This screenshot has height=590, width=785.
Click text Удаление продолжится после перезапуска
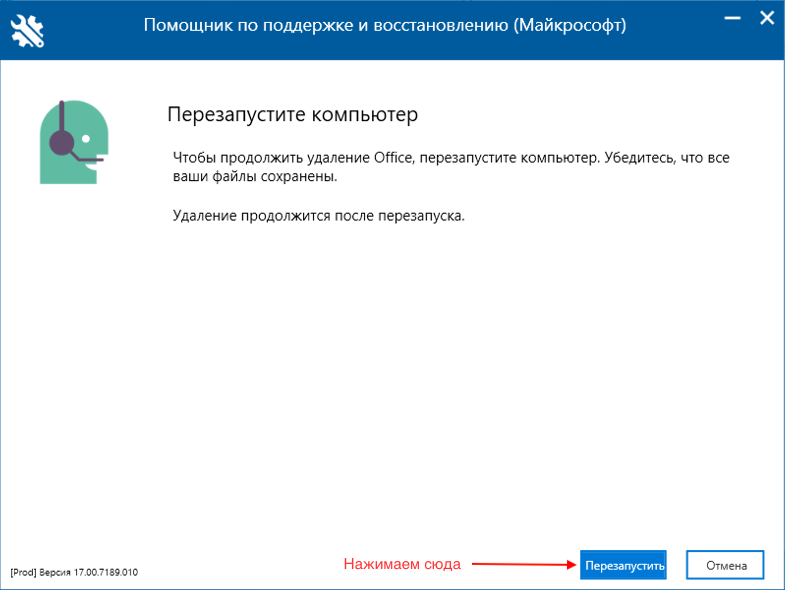click(319, 216)
